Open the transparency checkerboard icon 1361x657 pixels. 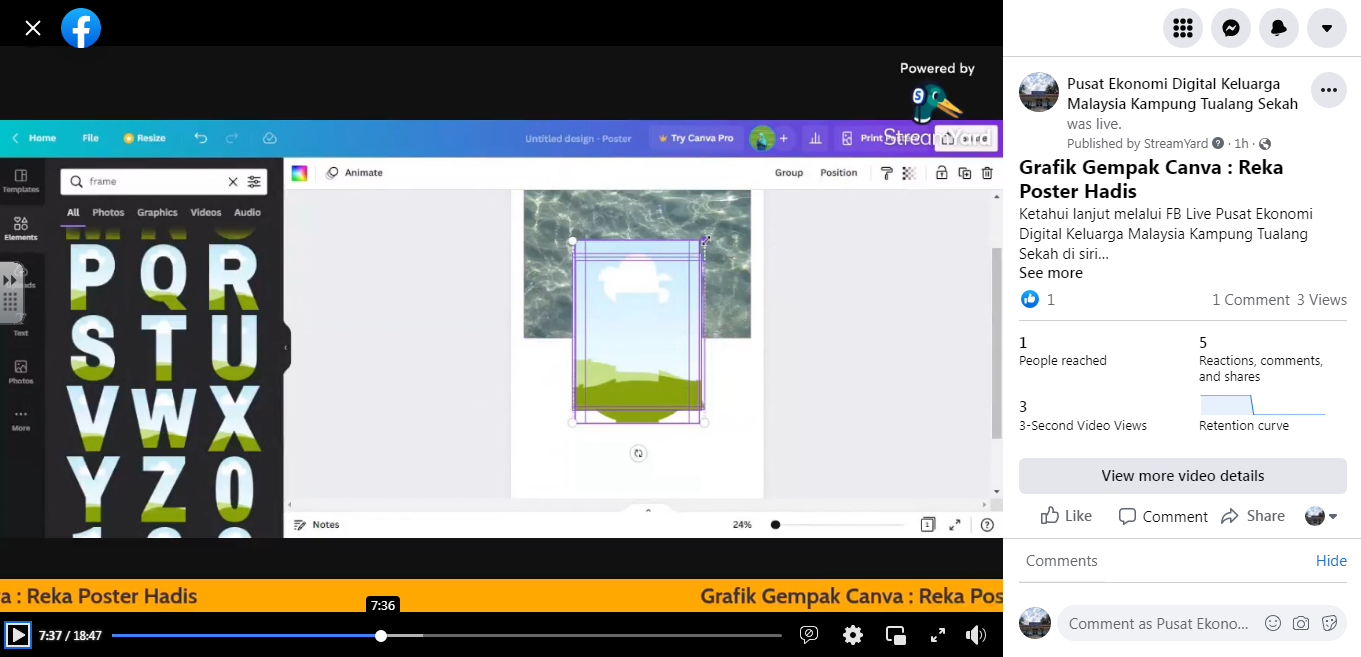909,173
